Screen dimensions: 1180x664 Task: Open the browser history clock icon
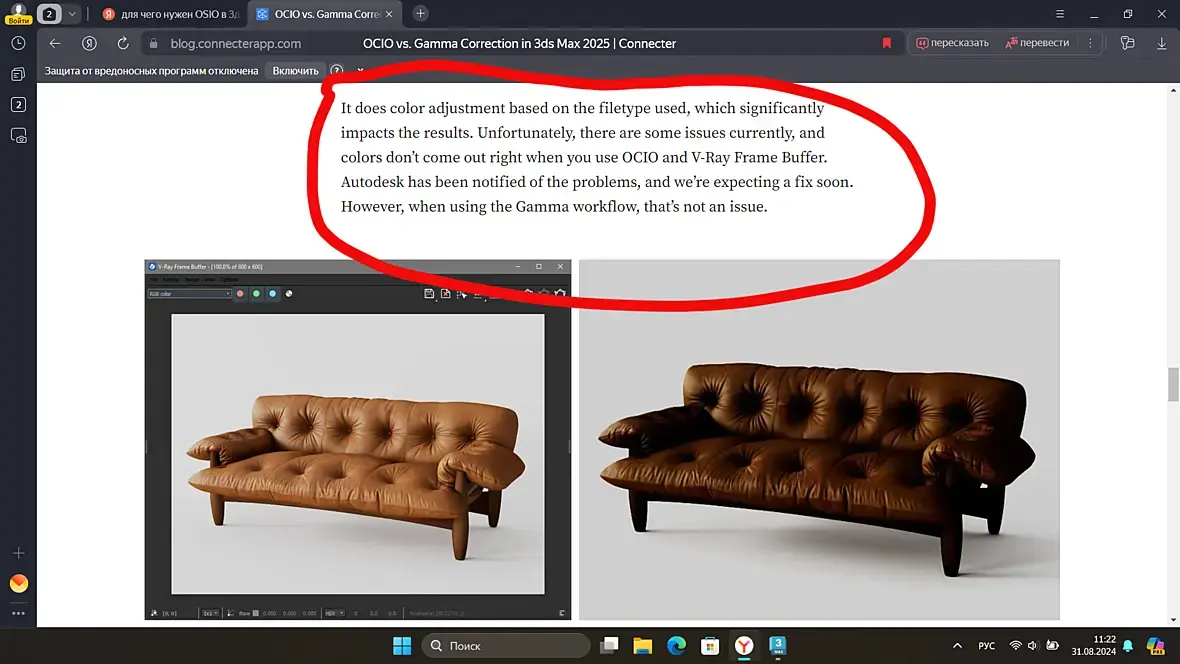point(18,44)
